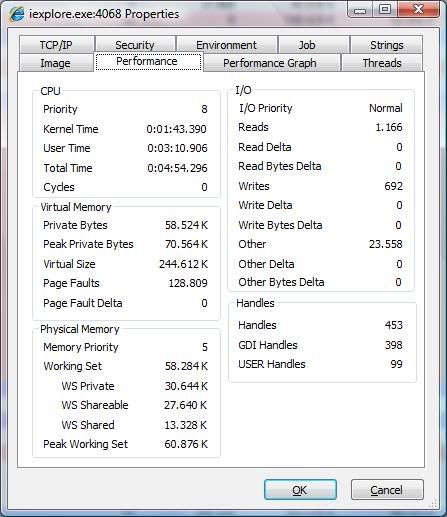Click the window resize grip corner

pos(433,503)
